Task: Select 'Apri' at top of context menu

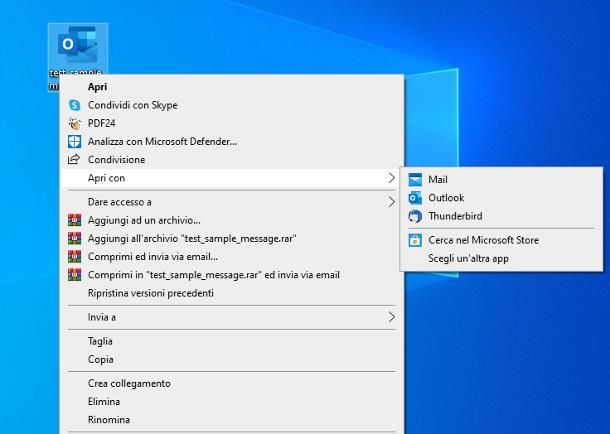Action: tap(97, 87)
